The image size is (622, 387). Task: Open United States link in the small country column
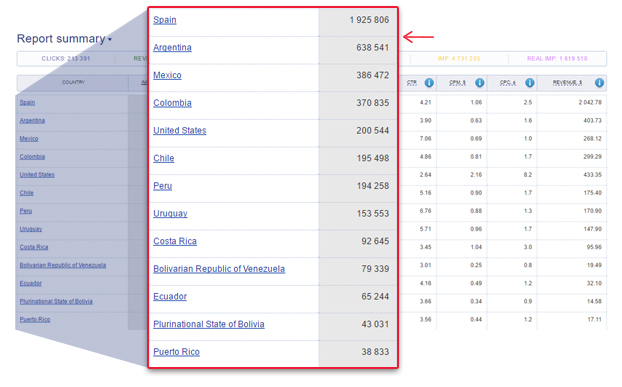pos(37,174)
